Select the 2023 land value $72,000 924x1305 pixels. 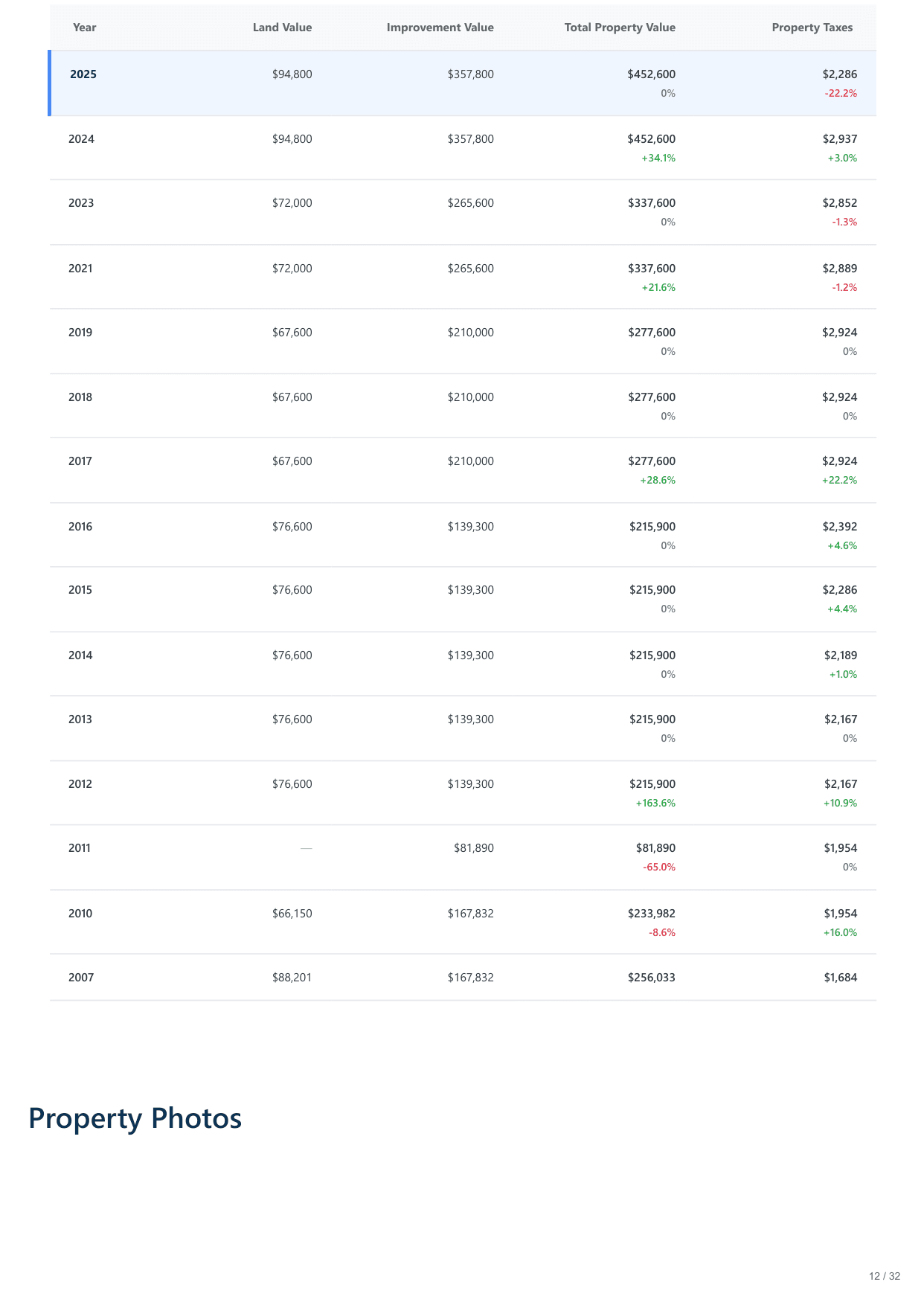292,203
